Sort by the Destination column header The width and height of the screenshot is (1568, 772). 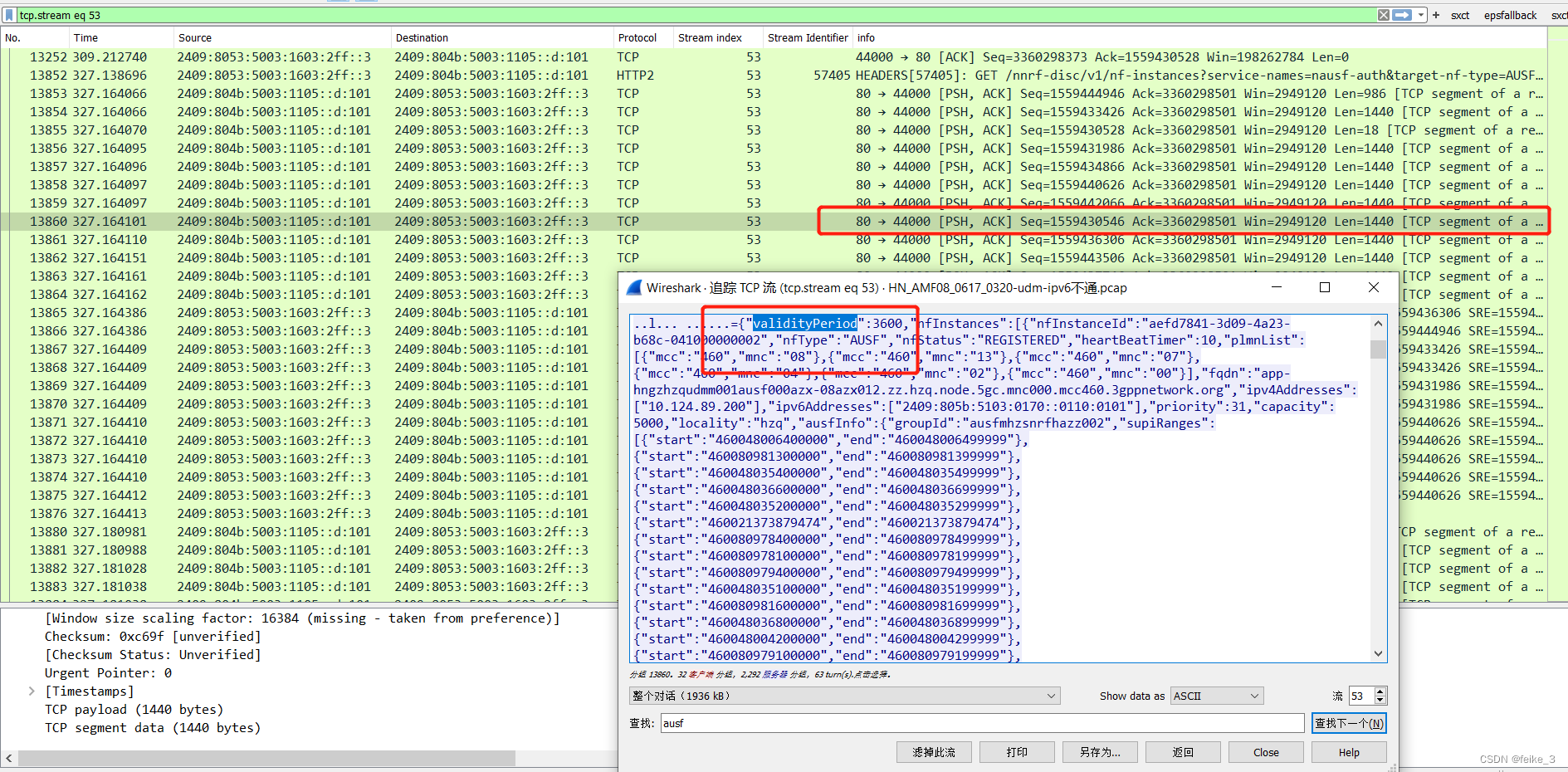point(502,37)
